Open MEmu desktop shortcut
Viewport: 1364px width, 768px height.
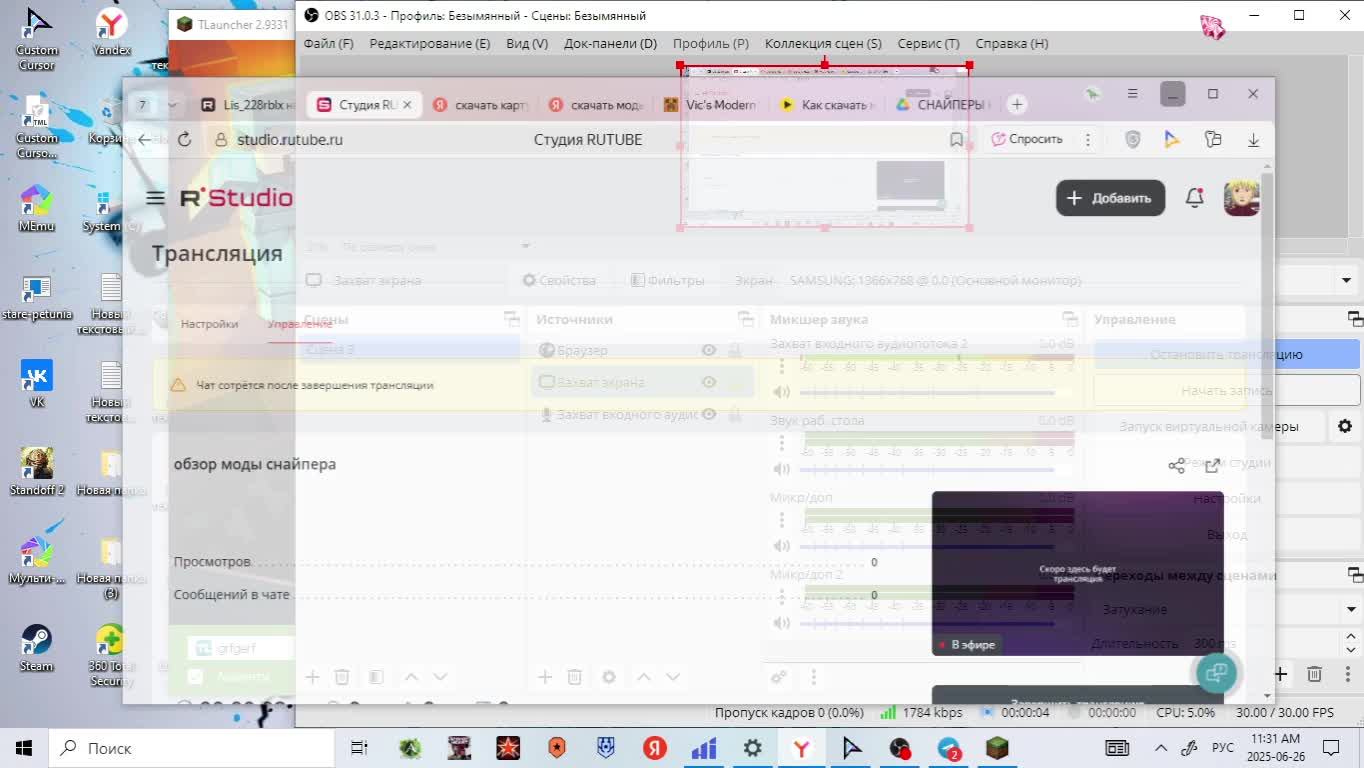pos(36,207)
